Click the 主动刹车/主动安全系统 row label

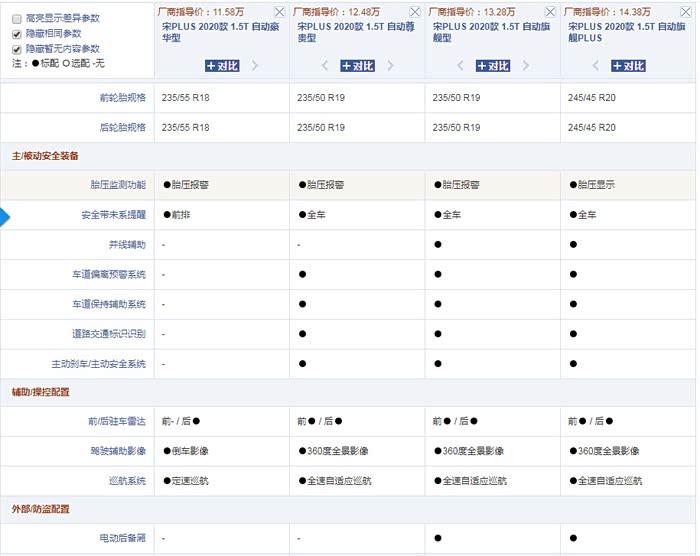coord(99,364)
